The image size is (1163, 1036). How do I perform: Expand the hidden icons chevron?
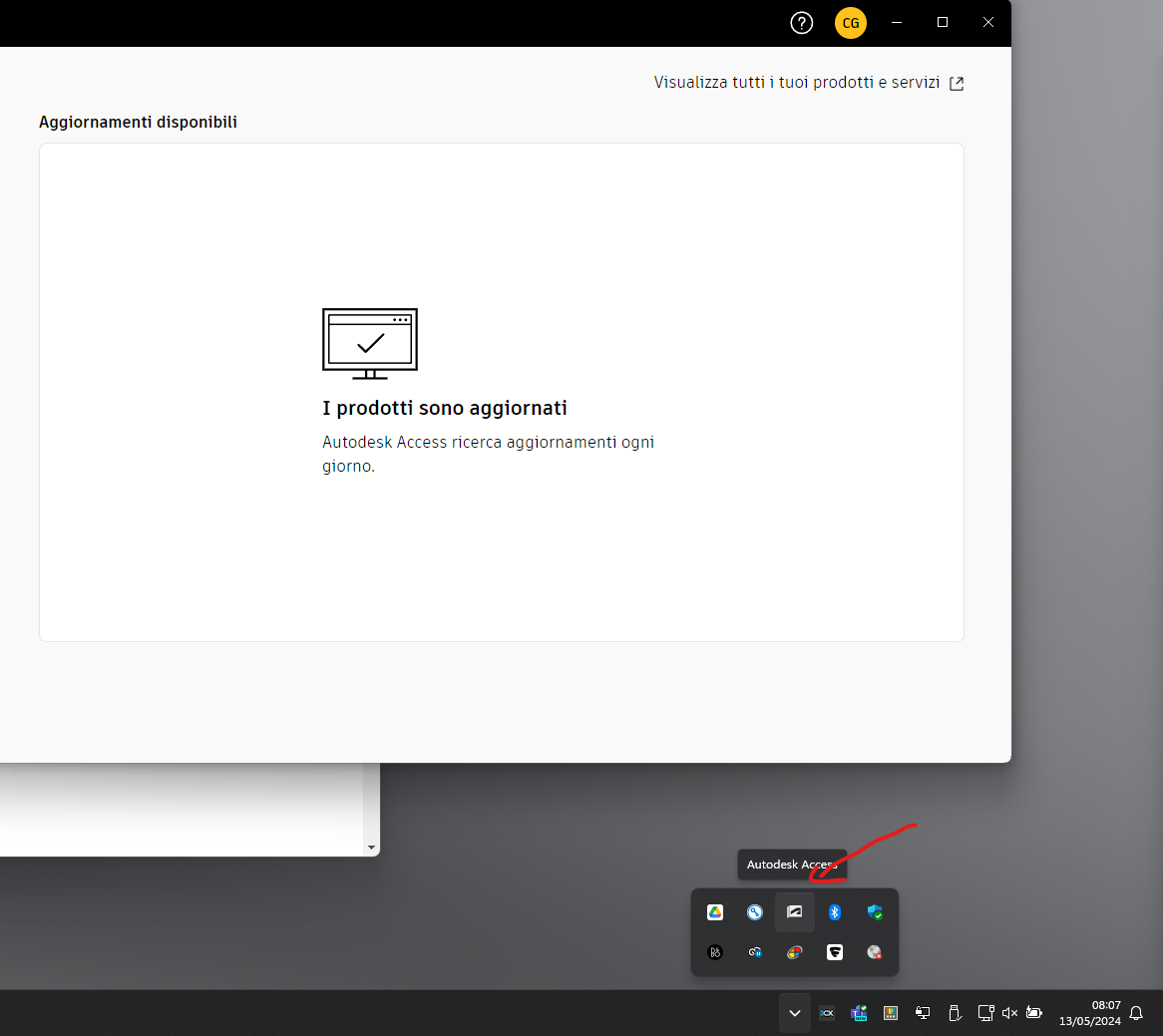[x=795, y=1012]
